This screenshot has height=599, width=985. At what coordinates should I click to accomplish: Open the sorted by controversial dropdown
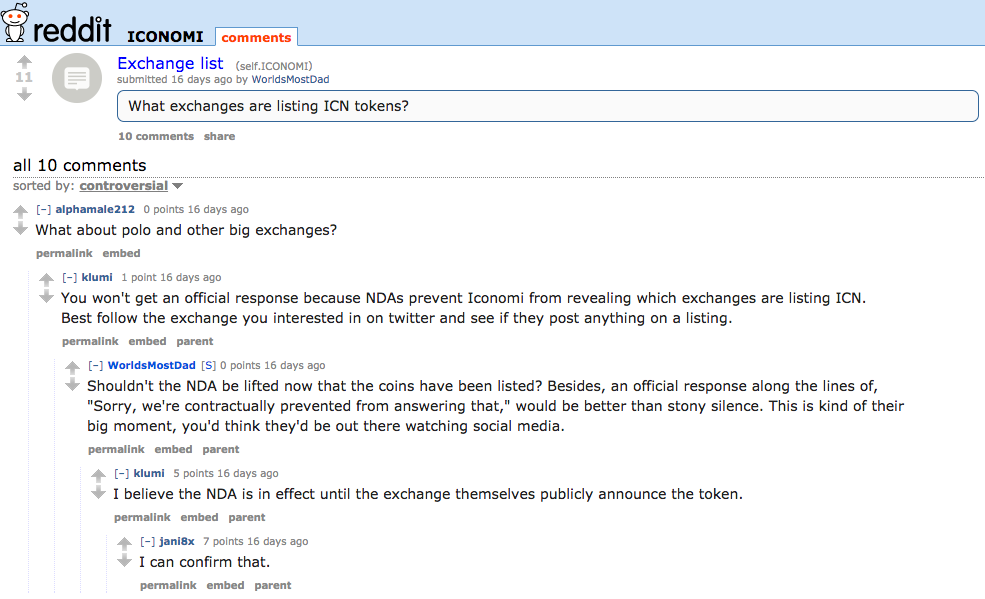tap(131, 186)
